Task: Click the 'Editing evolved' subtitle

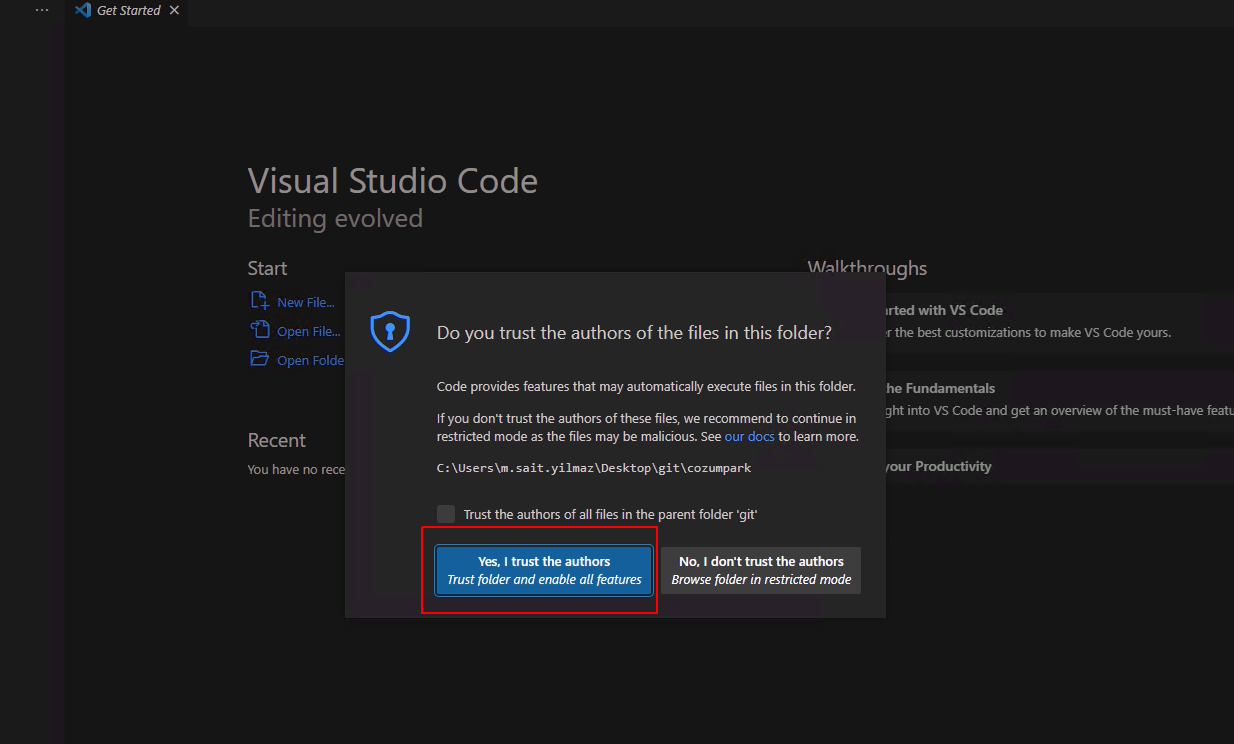Action: [335, 218]
